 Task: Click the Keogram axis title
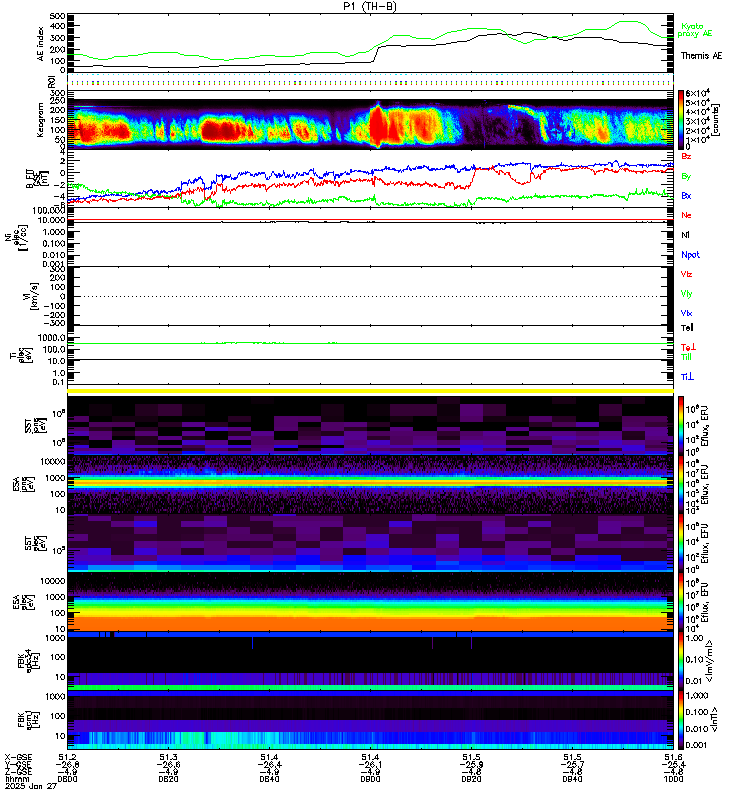click(x=40, y=119)
